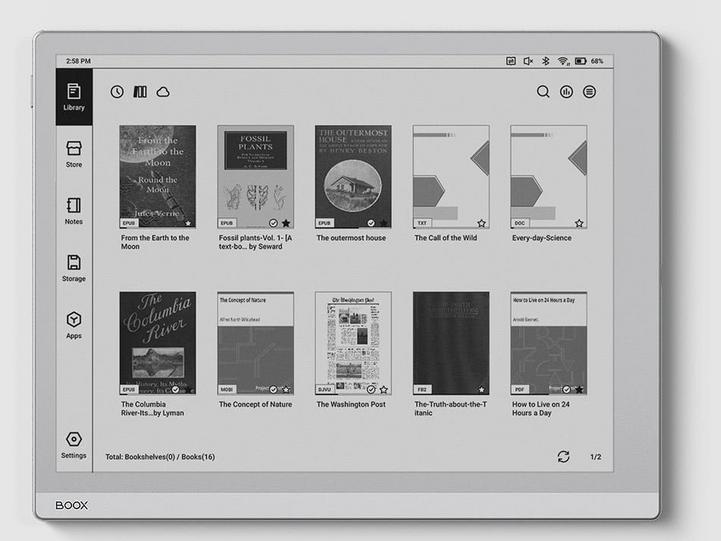Open The outermost house book cover

coord(353,176)
